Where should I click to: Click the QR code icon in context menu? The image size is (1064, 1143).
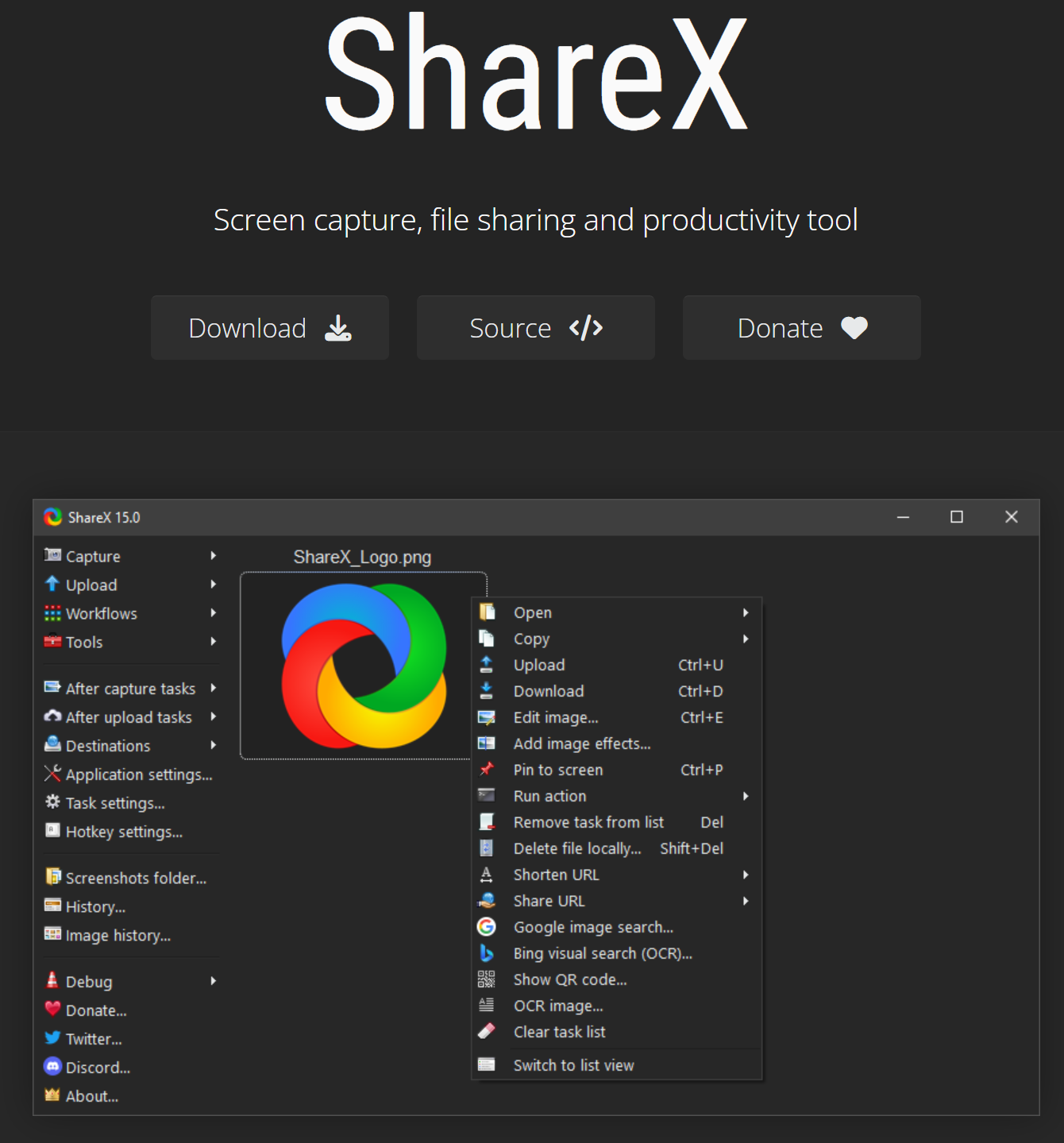pos(486,979)
